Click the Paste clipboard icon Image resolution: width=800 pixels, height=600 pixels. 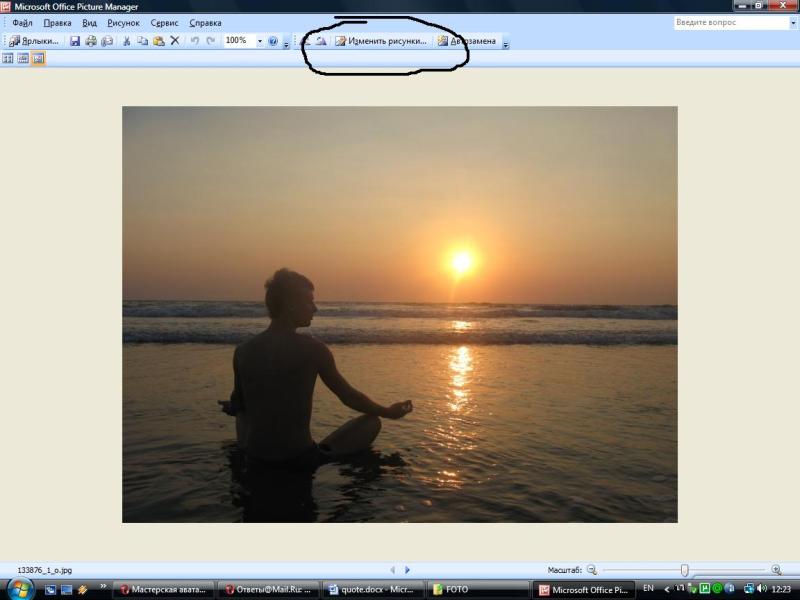click(158, 41)
